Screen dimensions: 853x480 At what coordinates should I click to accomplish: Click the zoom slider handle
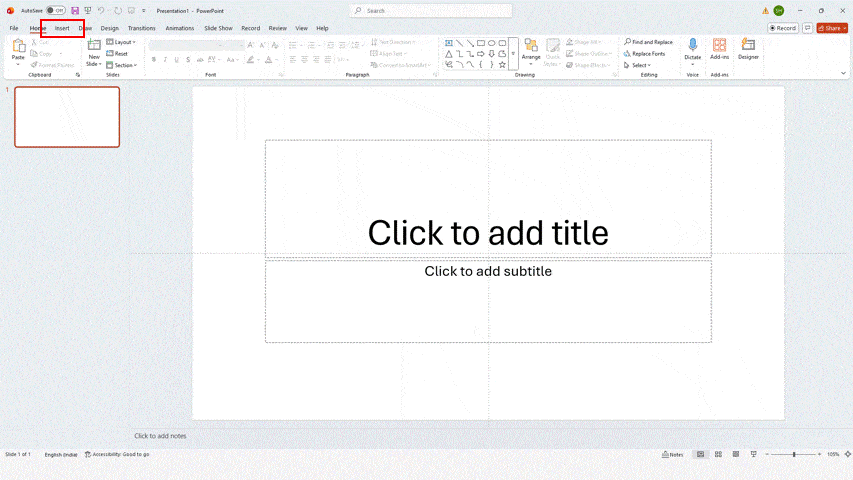794,454
